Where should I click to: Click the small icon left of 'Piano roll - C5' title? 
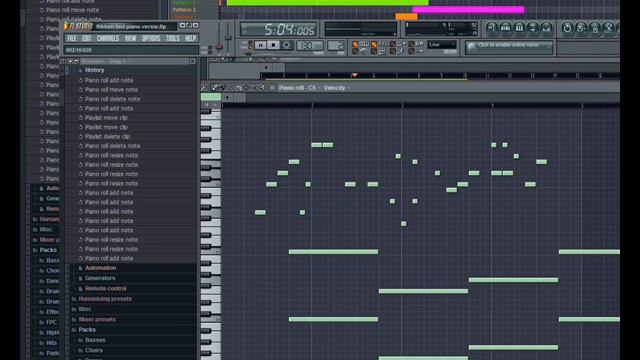(272, 87)
